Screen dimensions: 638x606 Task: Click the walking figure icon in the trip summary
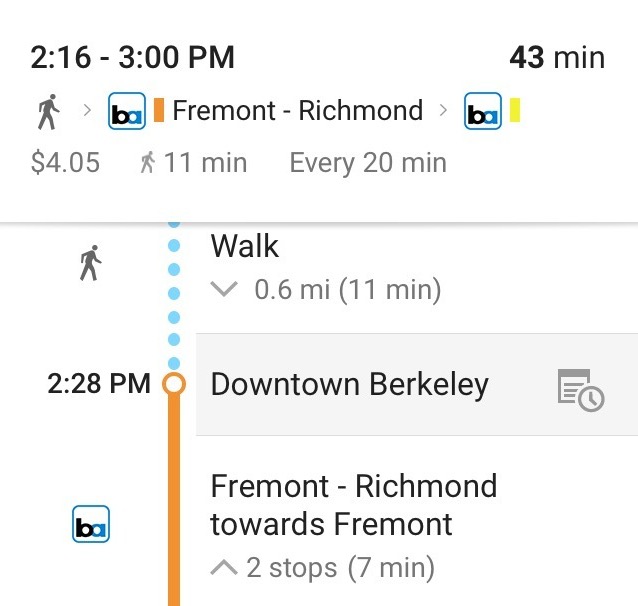[47, 111]
